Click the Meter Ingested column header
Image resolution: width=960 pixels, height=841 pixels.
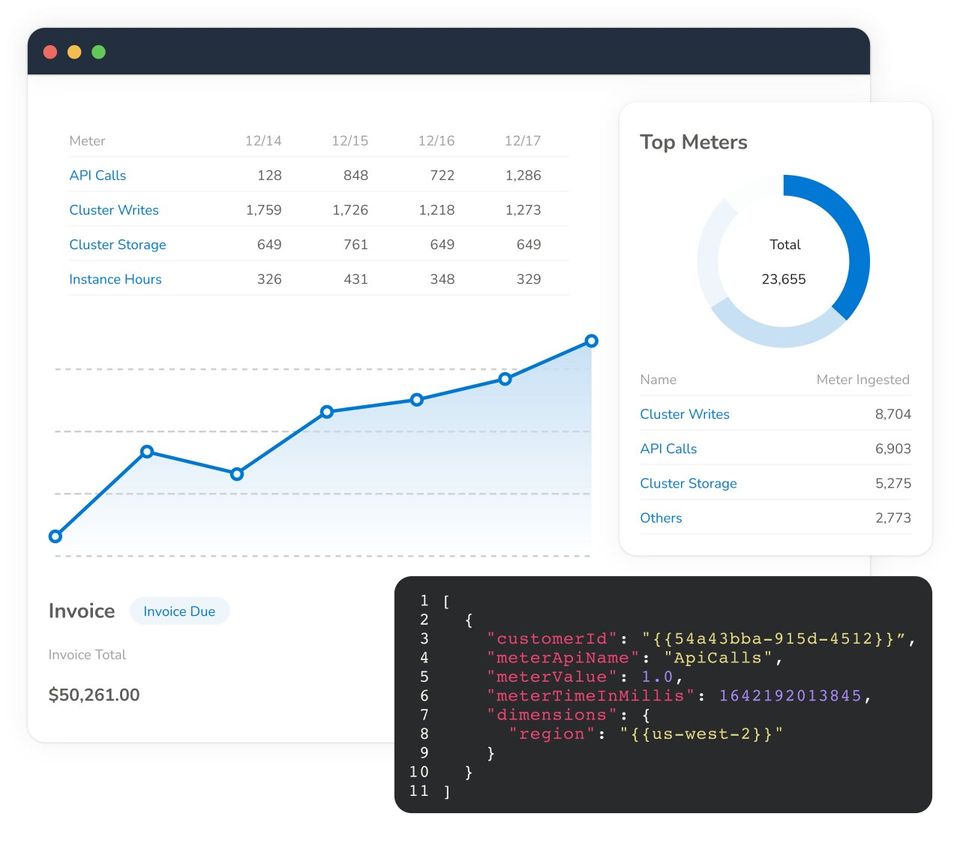tap(863, 379)
